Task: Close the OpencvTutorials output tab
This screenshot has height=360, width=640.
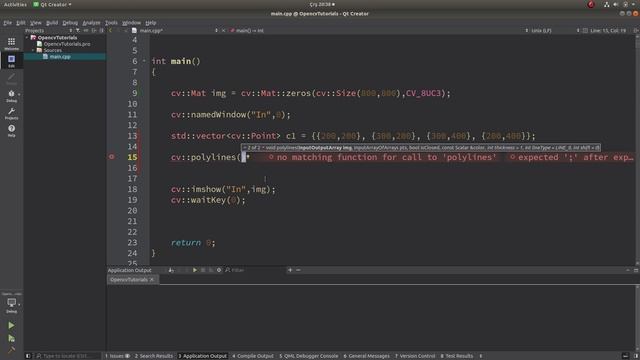Action: [x=152, y=280]
